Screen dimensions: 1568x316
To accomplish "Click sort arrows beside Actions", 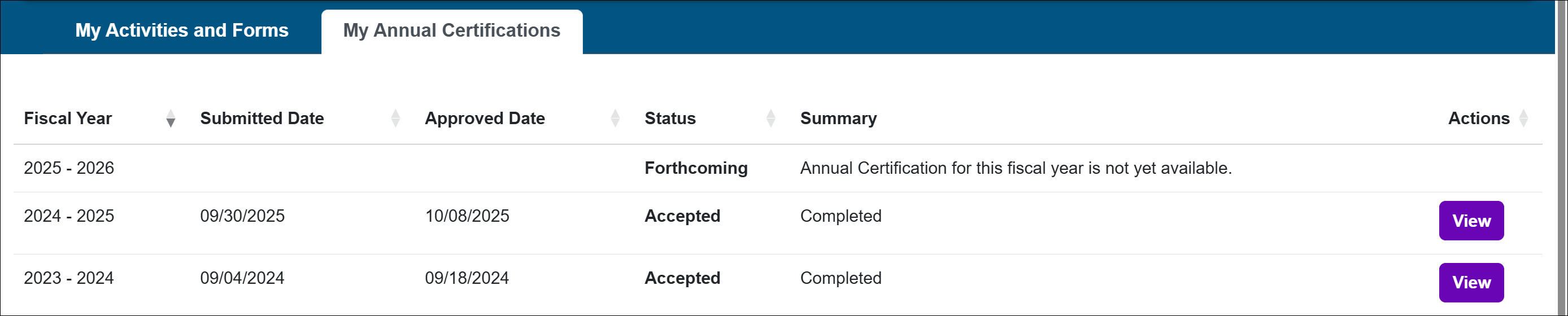I will tap(1523, 118).
